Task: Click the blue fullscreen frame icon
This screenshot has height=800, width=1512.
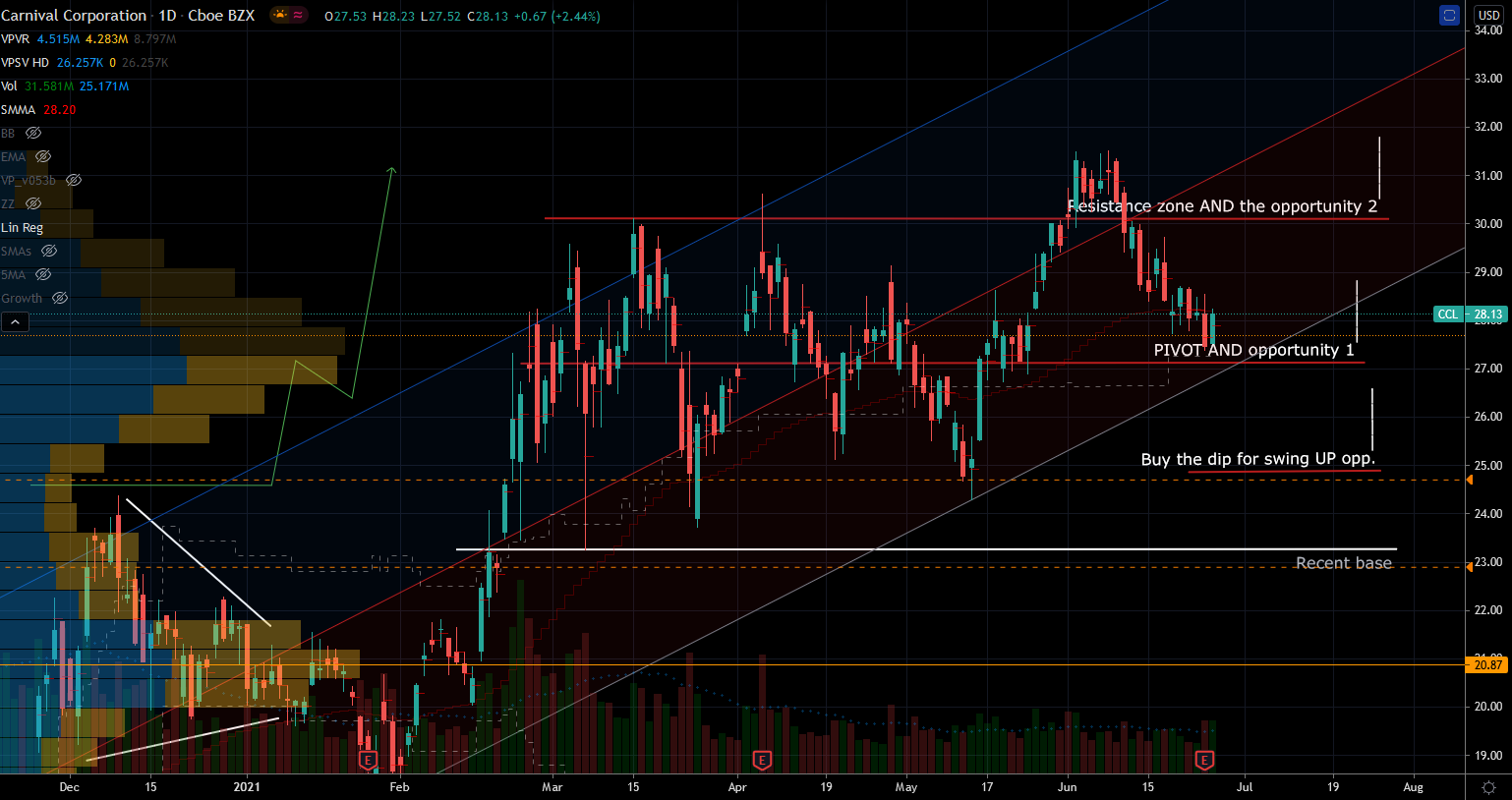Action: coord(1449,15)
